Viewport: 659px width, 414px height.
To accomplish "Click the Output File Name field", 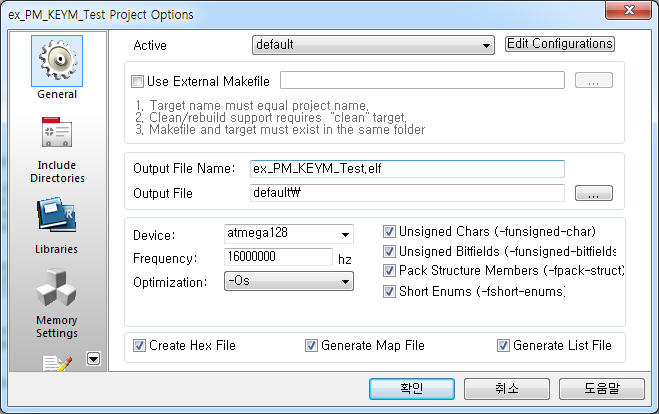I will pos(407,169).
